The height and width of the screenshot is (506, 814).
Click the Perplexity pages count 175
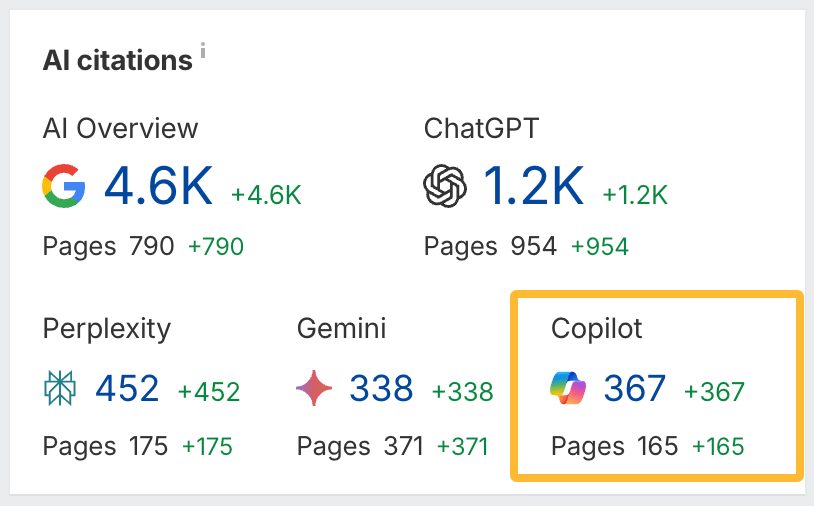pyautogui.click(x=148, y=445)
